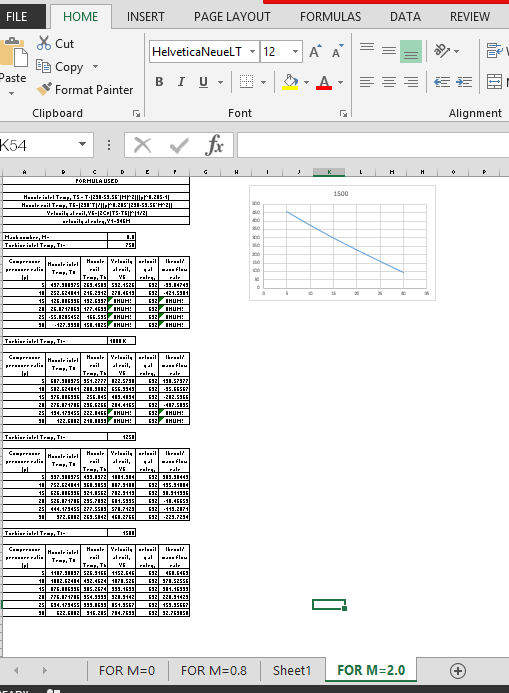
Task: Select the HOME tab
Action: tap(80, 17)
